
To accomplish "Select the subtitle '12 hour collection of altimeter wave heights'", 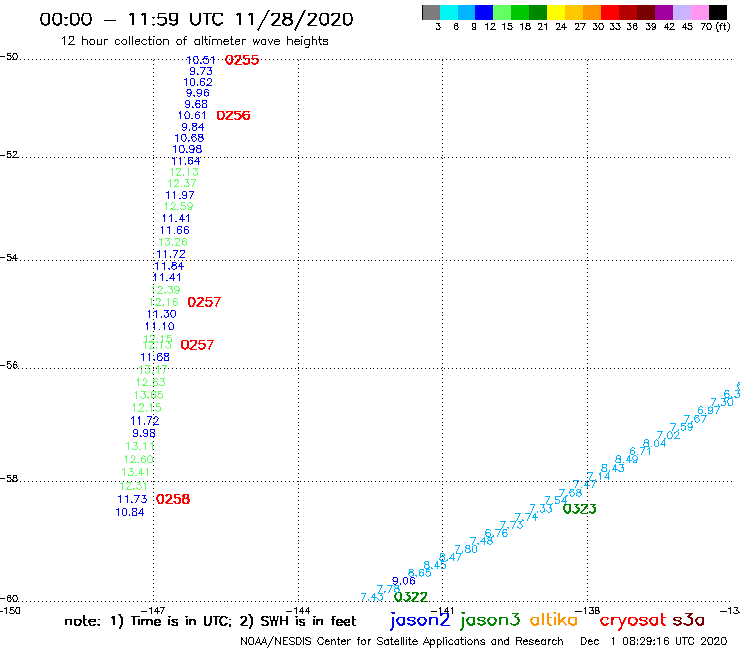I will [194, 41].
